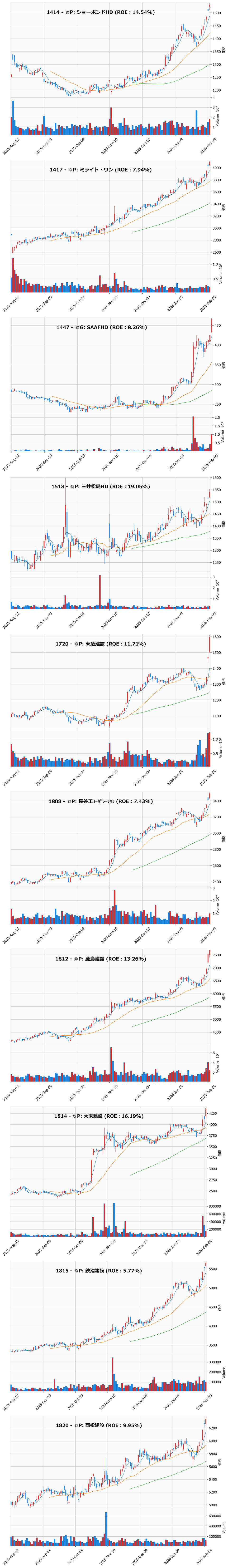This screenshot has width=228, height=1568.
Task: Click the 1720 東急建設 chart title
Action: pyautogui.click(x=100, y=644)
